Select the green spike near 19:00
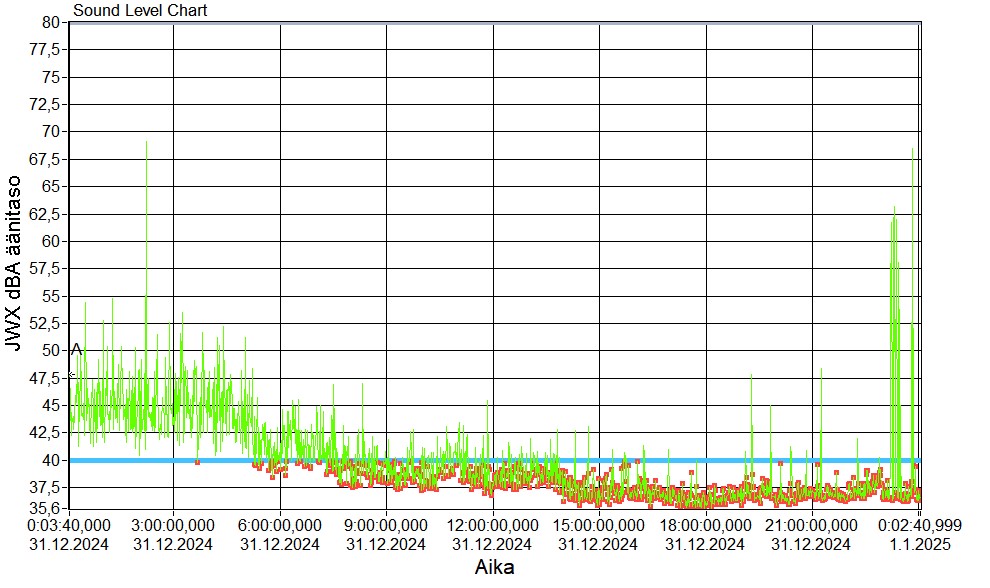This screenshot has width=990, height=588. tap(751, 378)
